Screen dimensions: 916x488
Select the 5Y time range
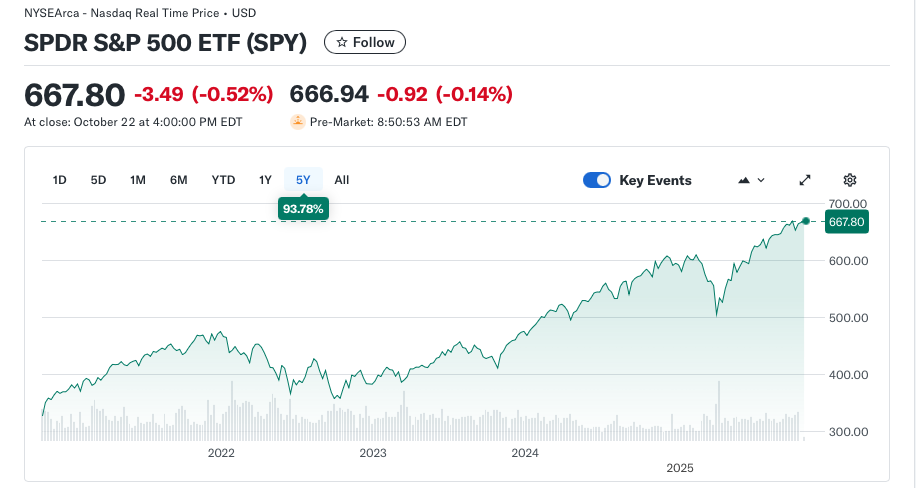point(303,180)
